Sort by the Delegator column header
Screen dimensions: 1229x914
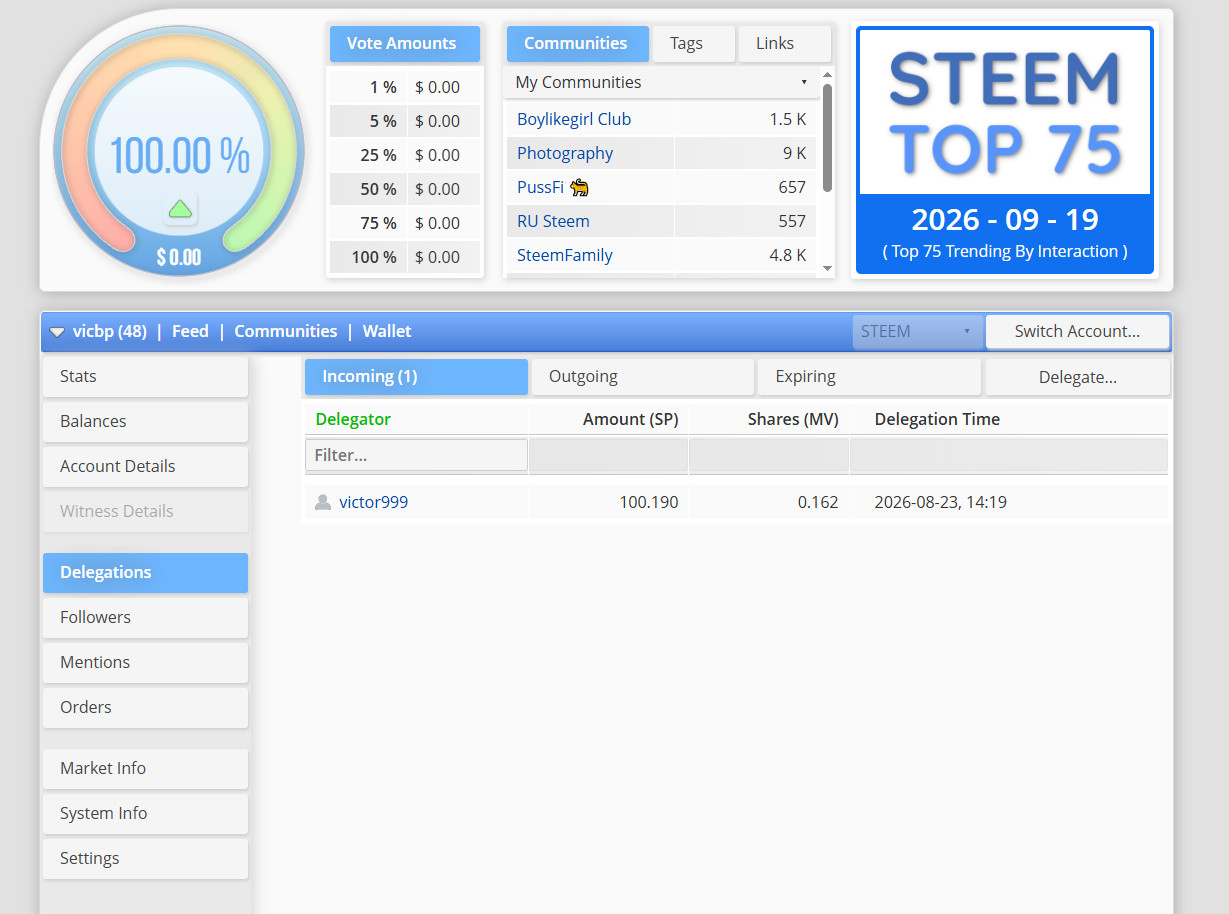click(353, 419)
